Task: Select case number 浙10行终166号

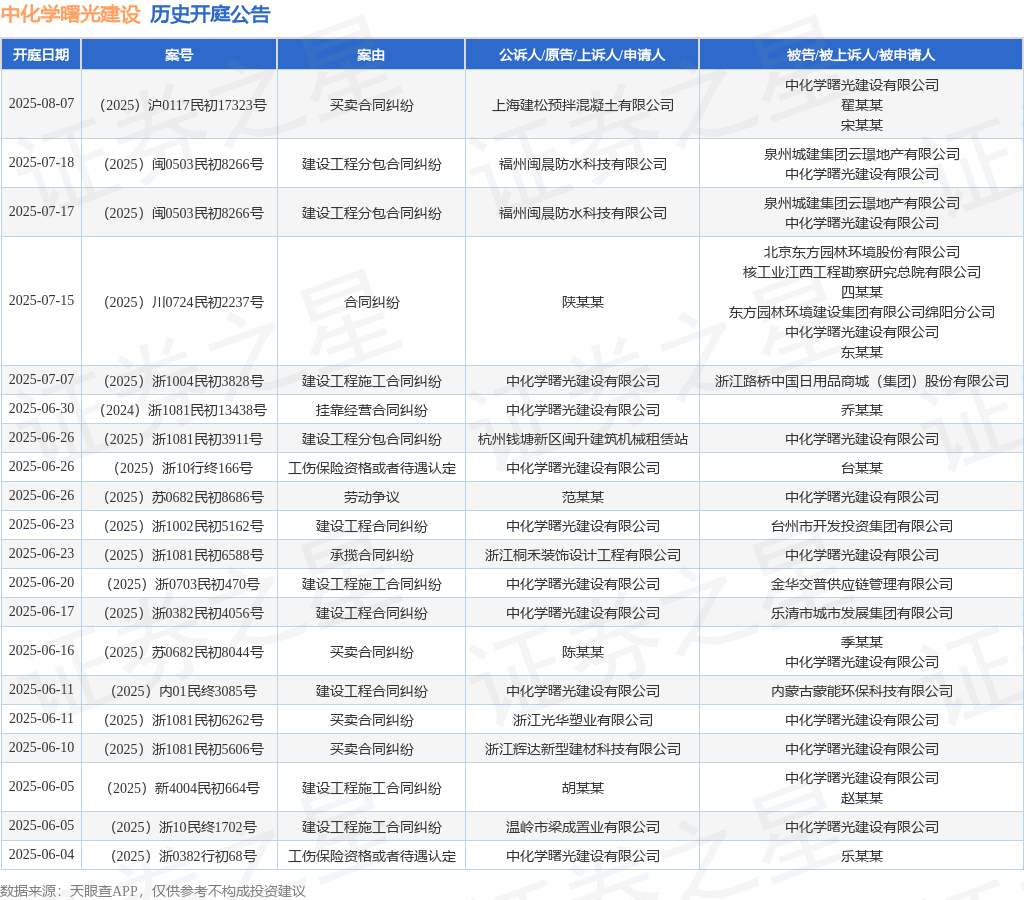Action: [183, 468]
